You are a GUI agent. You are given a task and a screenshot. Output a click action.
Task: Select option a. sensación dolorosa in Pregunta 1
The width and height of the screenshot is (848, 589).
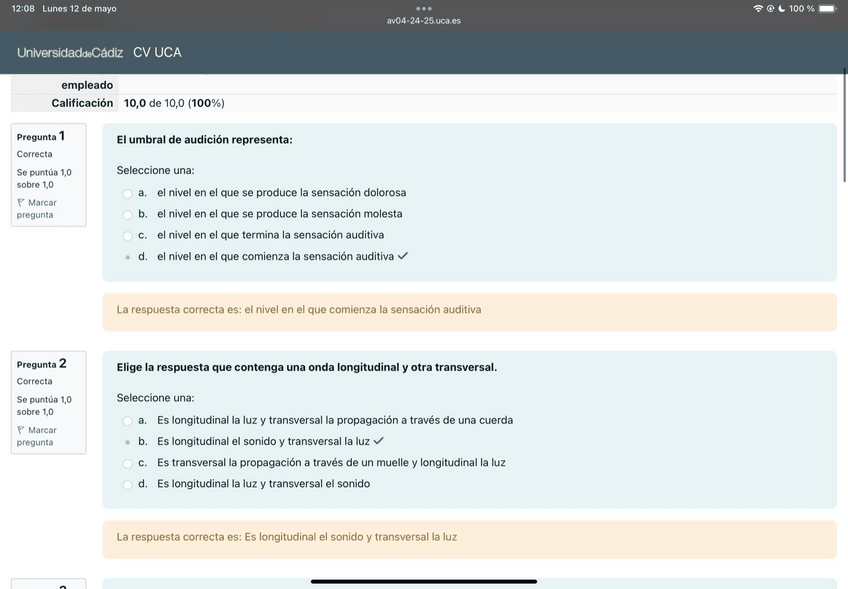point(128,194)
